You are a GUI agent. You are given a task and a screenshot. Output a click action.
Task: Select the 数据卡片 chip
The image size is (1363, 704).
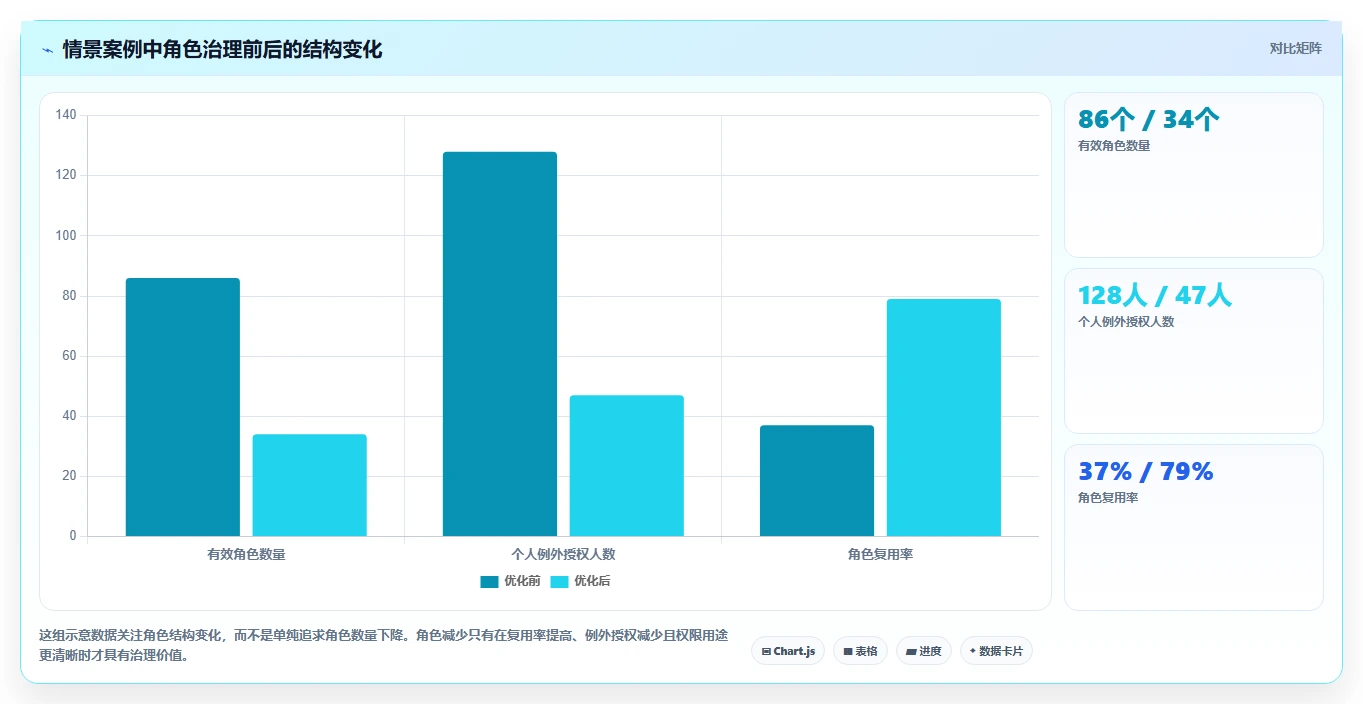click(x=996, y=651)
